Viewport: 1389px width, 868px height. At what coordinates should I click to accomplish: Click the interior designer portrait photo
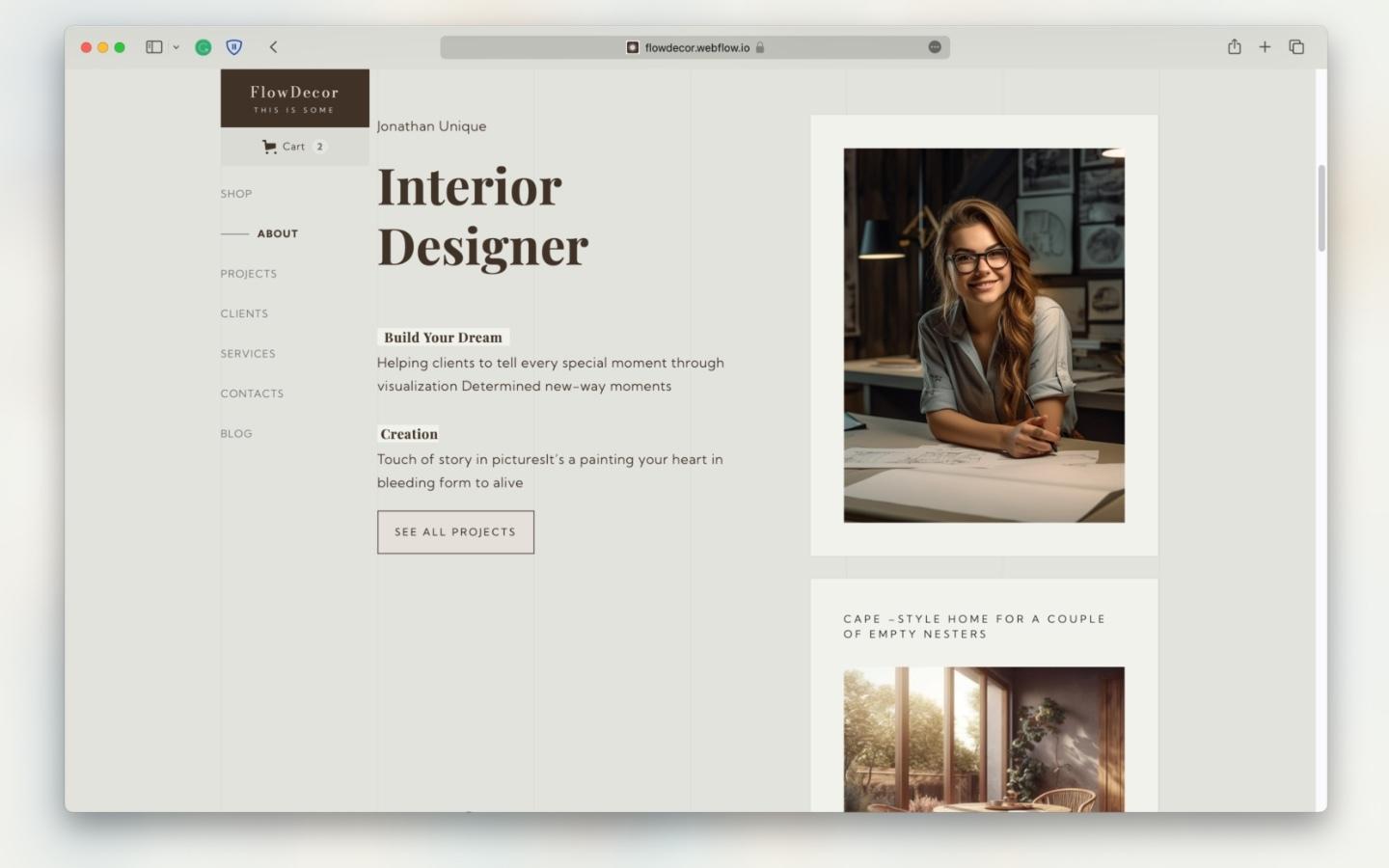[984, 335]
